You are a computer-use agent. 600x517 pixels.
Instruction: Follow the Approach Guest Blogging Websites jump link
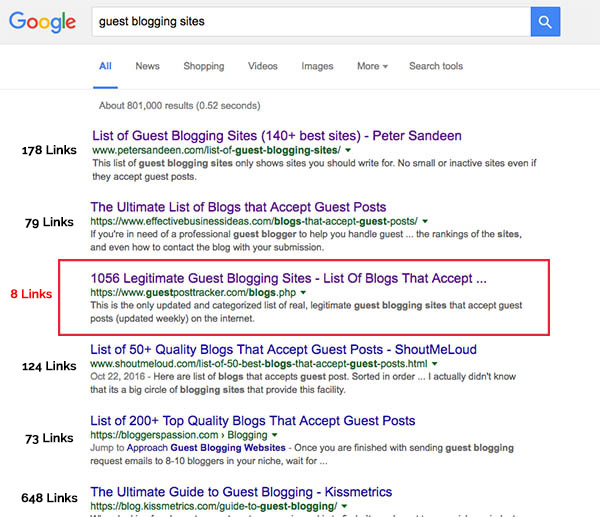tap(206, 448)
